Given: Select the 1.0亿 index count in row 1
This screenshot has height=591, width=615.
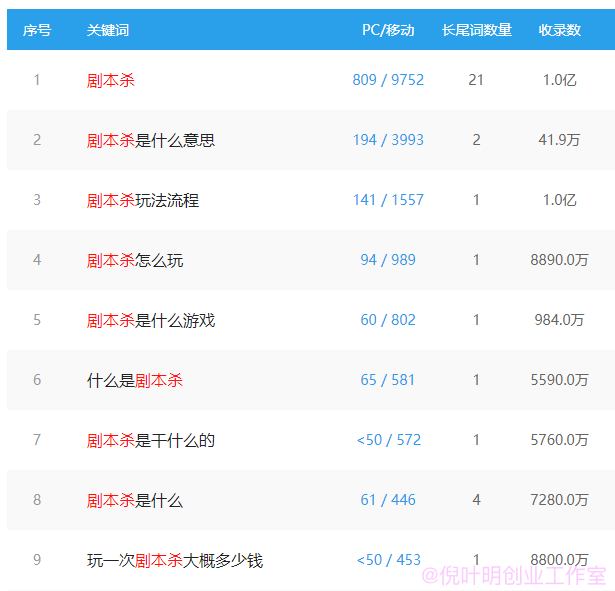Looking at the screenshot, I should tap(559, 80).
